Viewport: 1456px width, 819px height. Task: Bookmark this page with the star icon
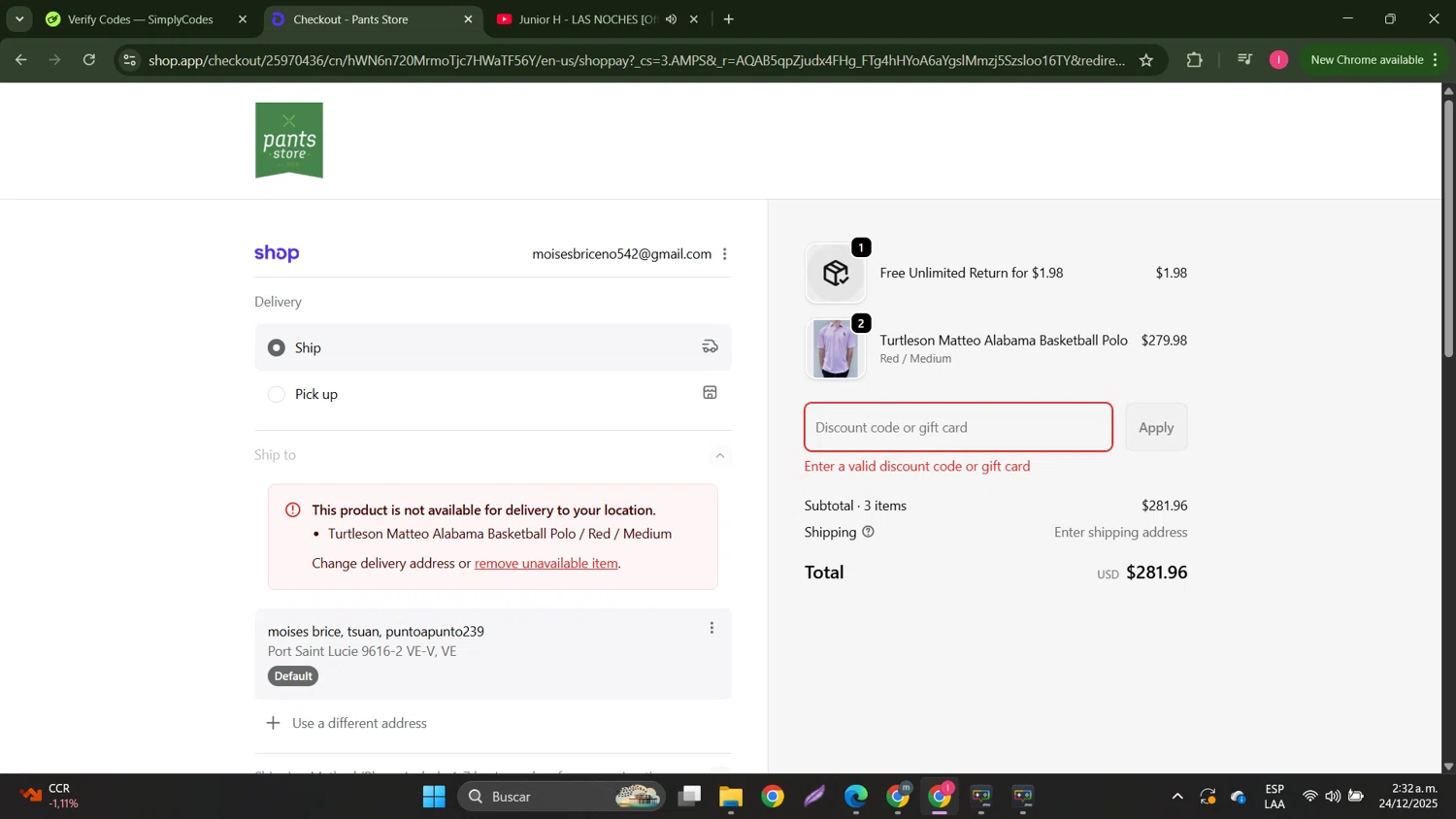pyautogui.click(x=1146, y=60)
